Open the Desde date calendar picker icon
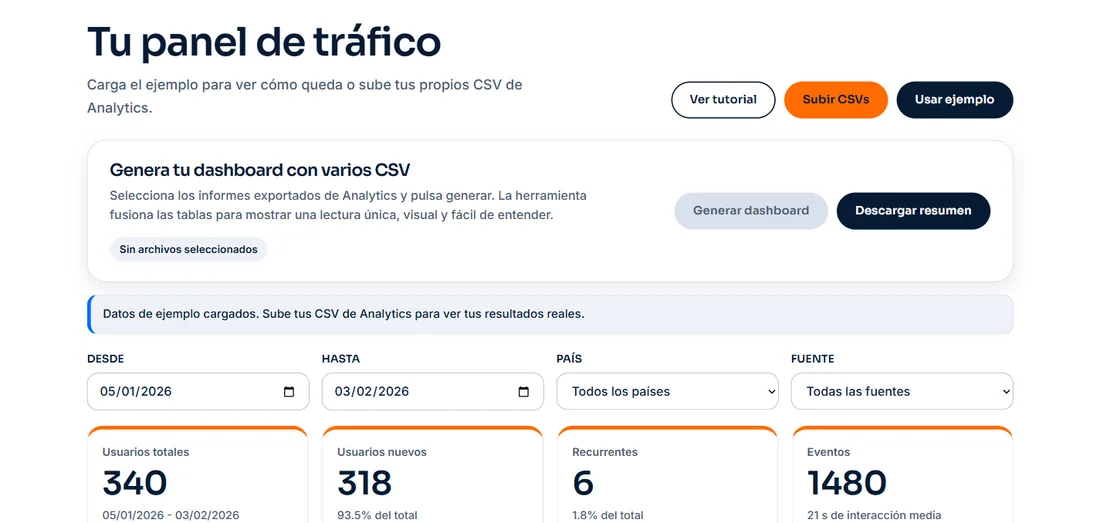 [x=289, y=392]
